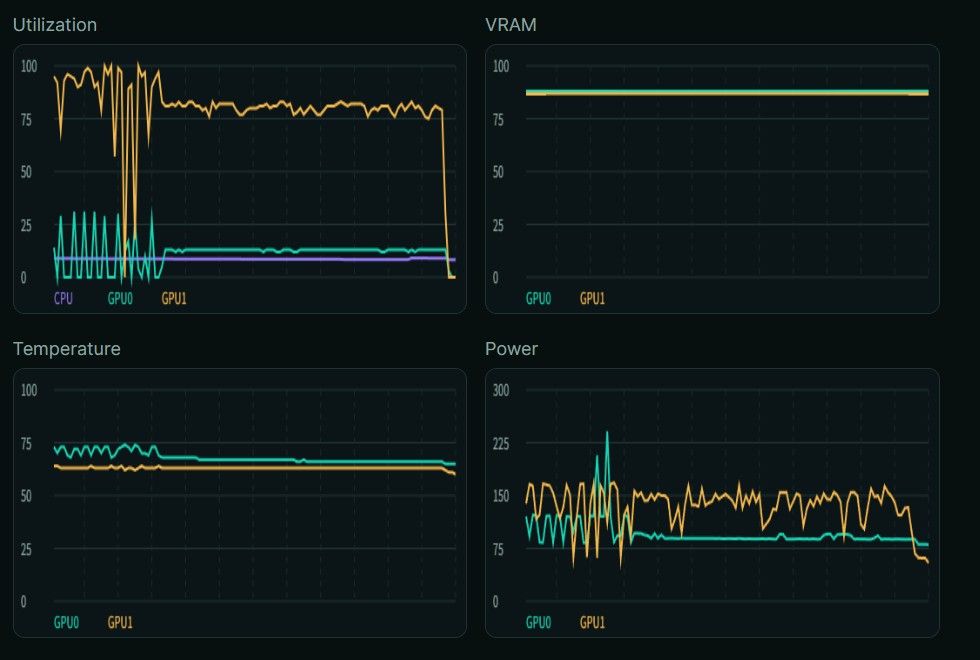
Task: Click the CPU legend in Utilization chart
Action: point(63,299)
